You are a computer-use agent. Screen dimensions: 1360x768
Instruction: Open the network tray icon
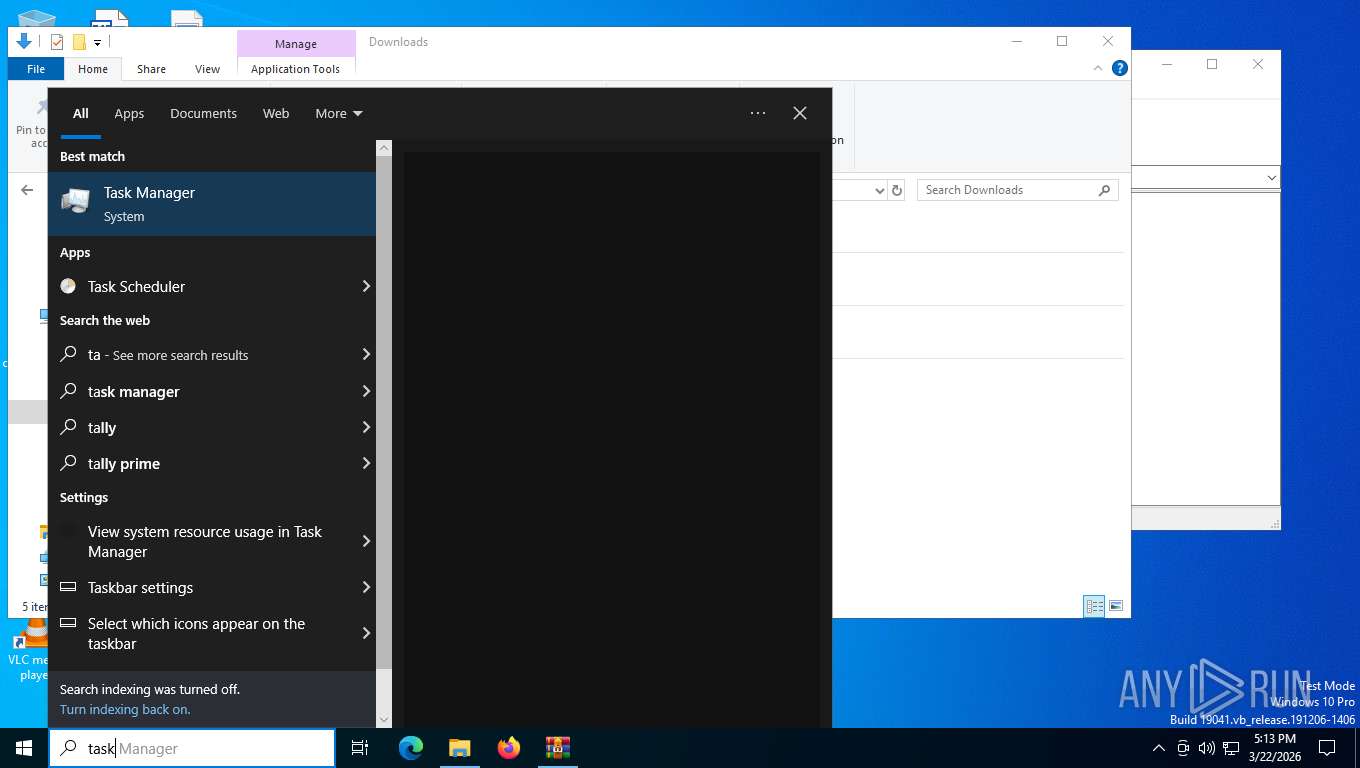(1231, 748)
